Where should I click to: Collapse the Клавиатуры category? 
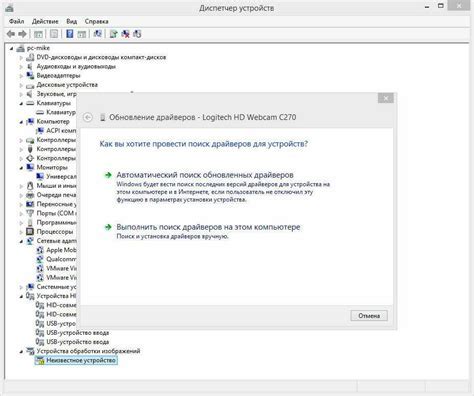point(21,103)
